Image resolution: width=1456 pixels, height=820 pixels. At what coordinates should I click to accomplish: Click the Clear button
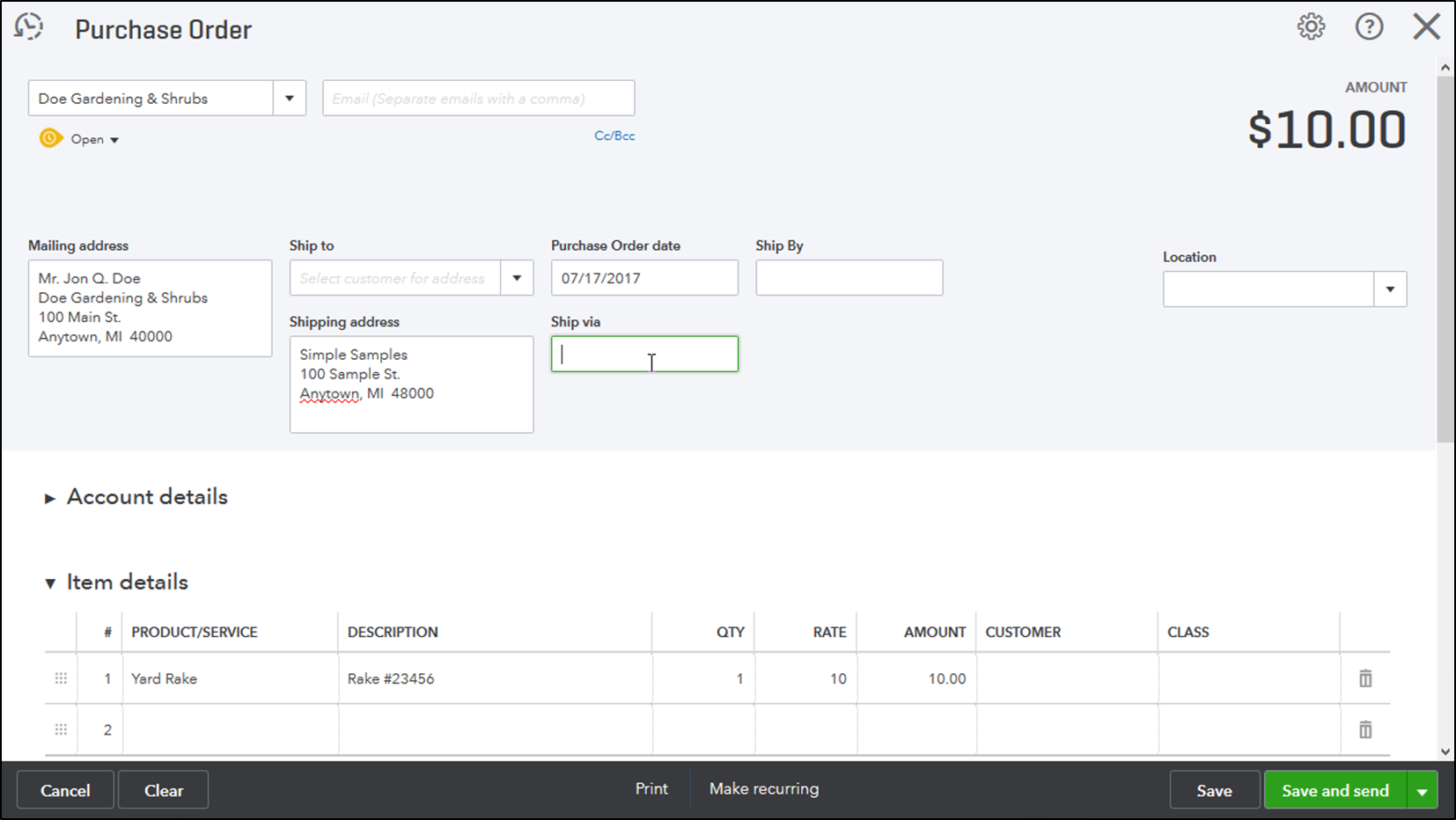click(x=162, y=789)
